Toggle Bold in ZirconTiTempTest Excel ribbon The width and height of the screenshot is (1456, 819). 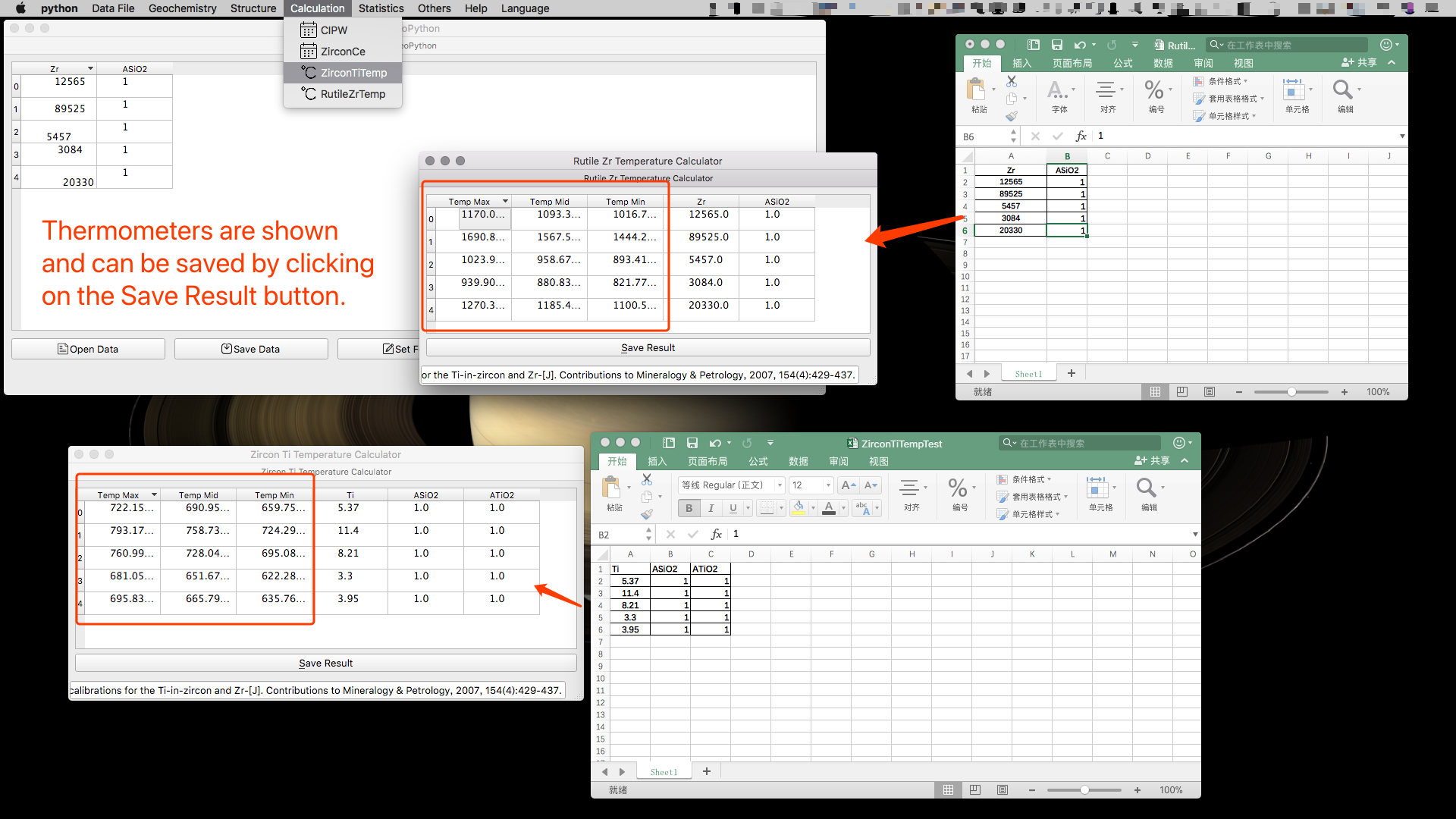[x=689, y=508]
